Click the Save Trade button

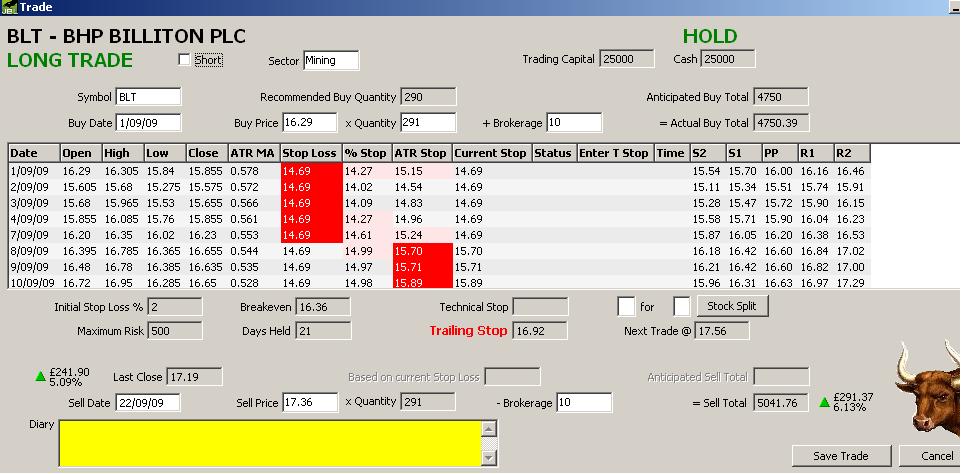[841, 456]
